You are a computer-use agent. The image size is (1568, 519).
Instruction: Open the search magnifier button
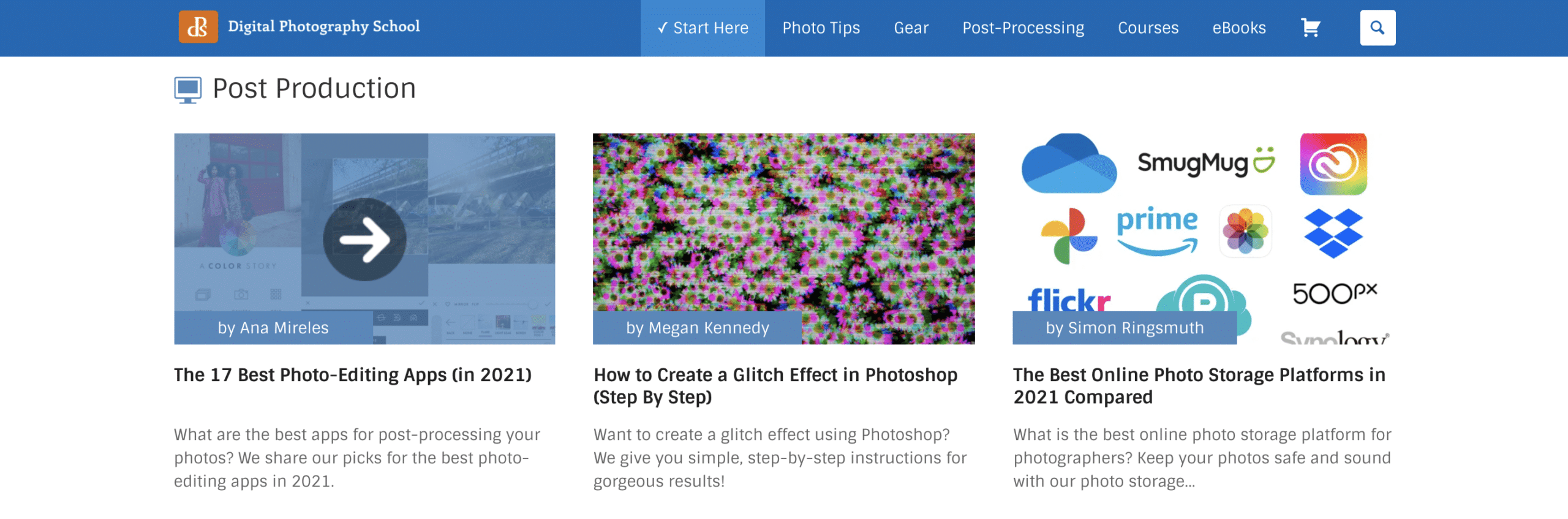[x=1378, y=28]
